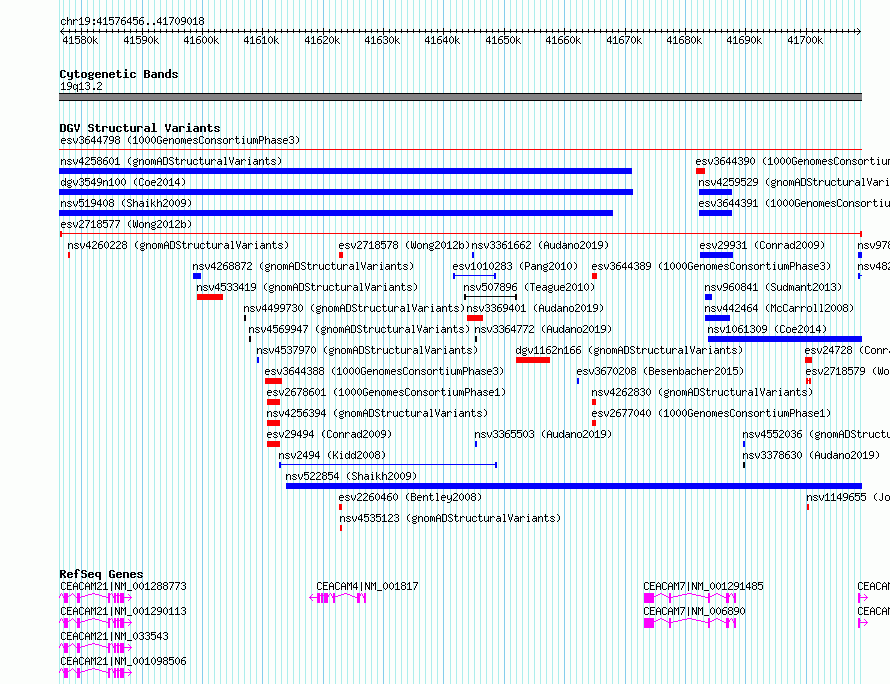The image size is (890, 684).
Task: Click the 19q13.2 cytogenetic band bar
Action: (x=460, y=97)
